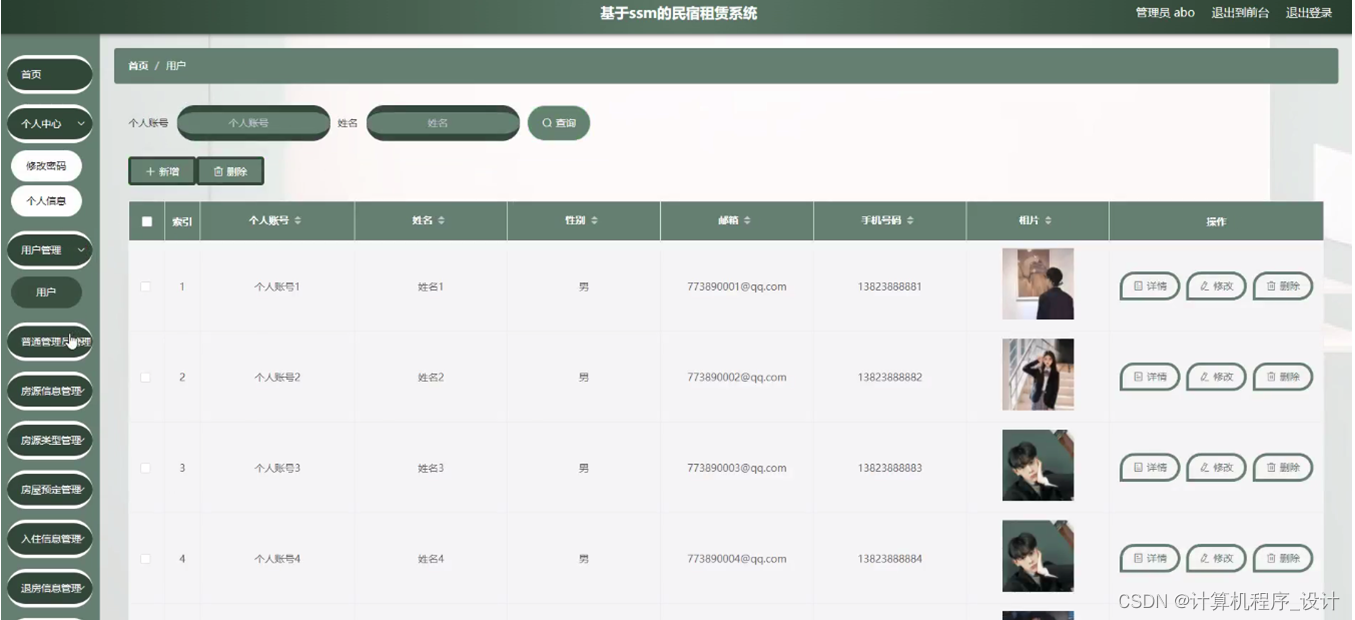Go to 首页 in the sidebar

[x=50, y=74]
